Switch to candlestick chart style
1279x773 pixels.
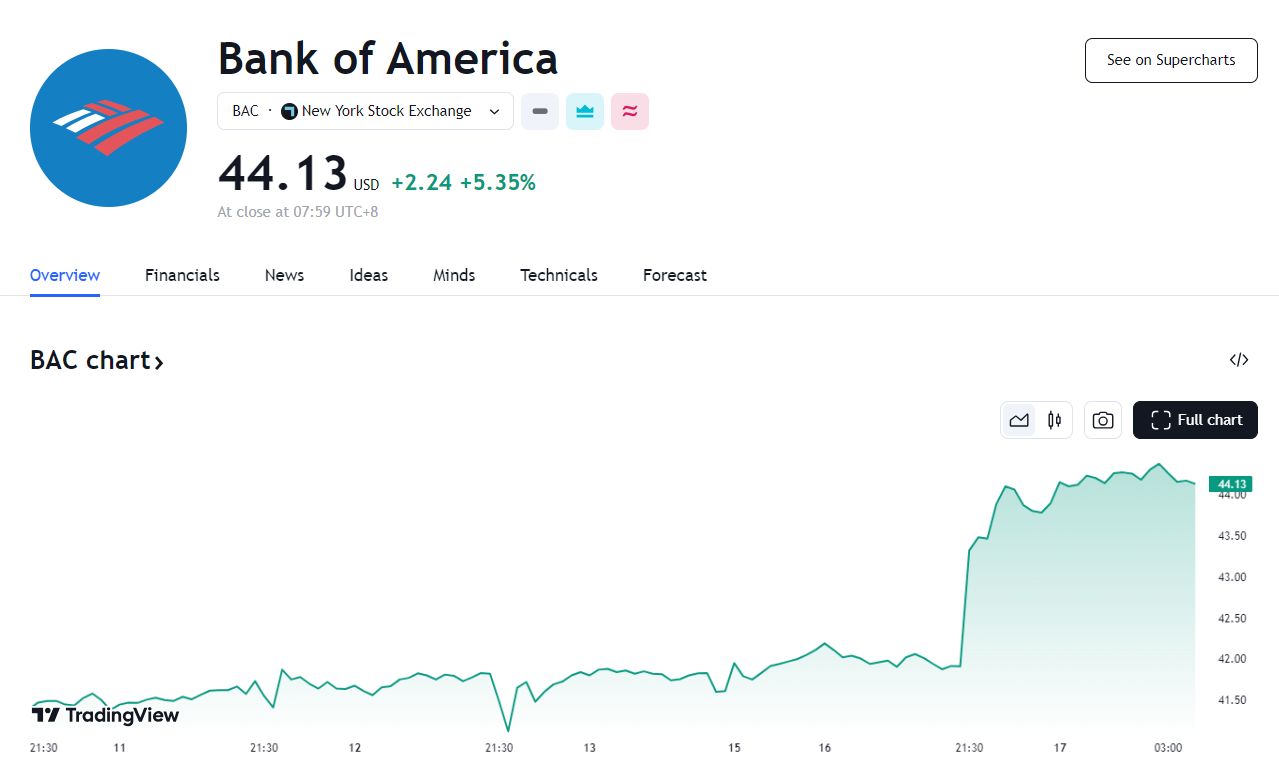tap(1054, 420)
